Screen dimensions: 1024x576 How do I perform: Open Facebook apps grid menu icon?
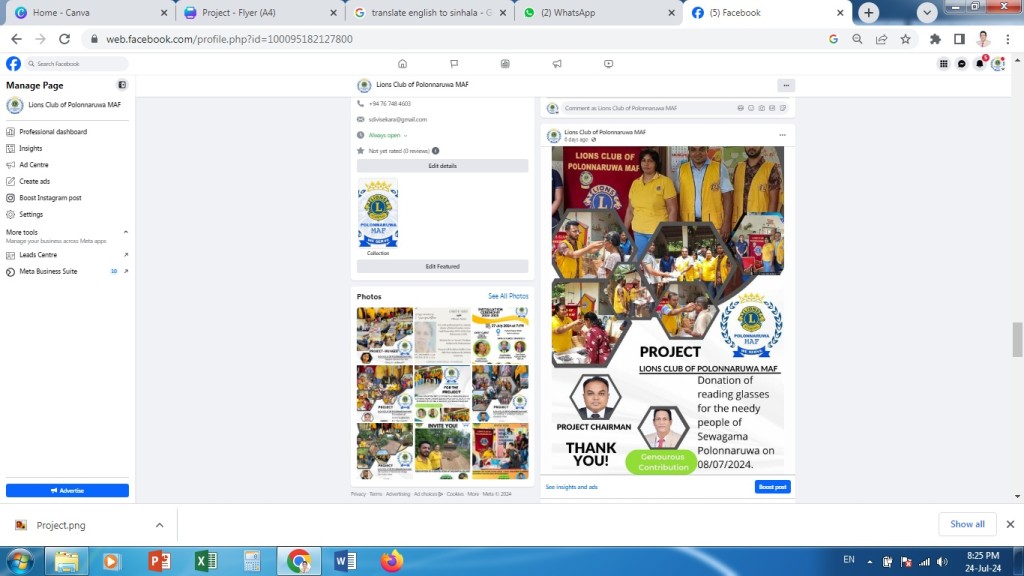944,63
